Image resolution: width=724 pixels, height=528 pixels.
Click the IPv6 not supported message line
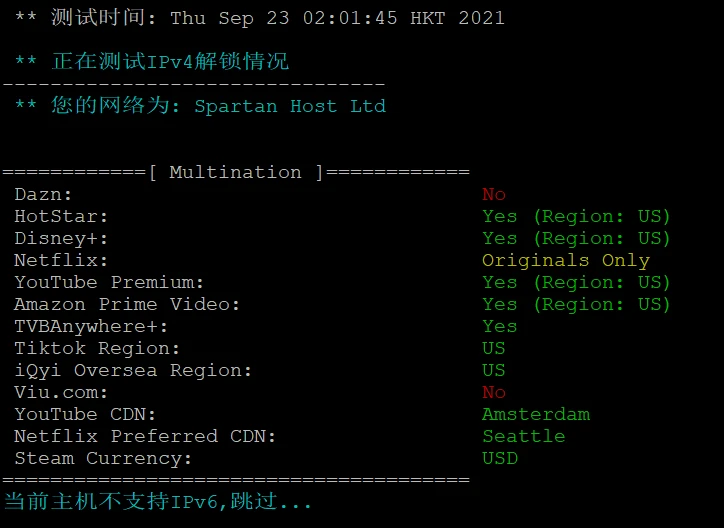pyautogui.click(x=157, y=502)
